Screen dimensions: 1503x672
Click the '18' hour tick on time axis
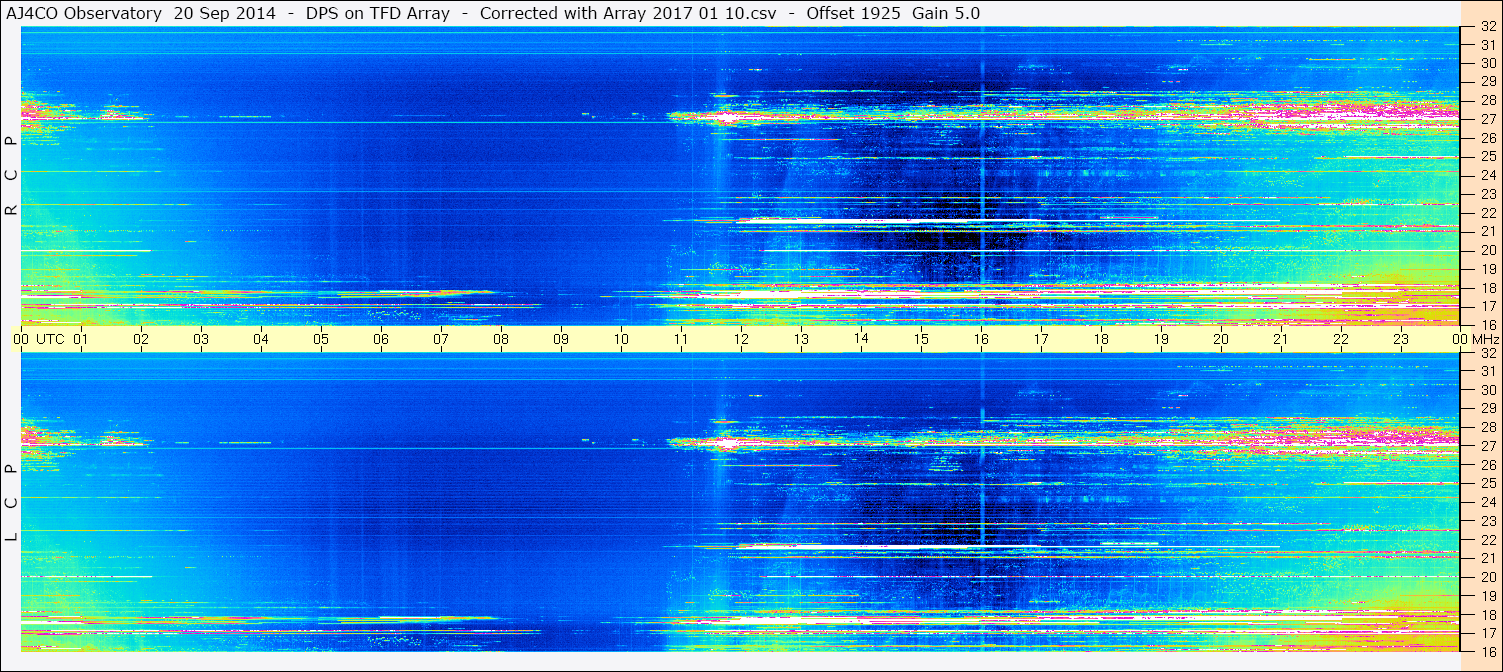click(x=1101, y=340)
